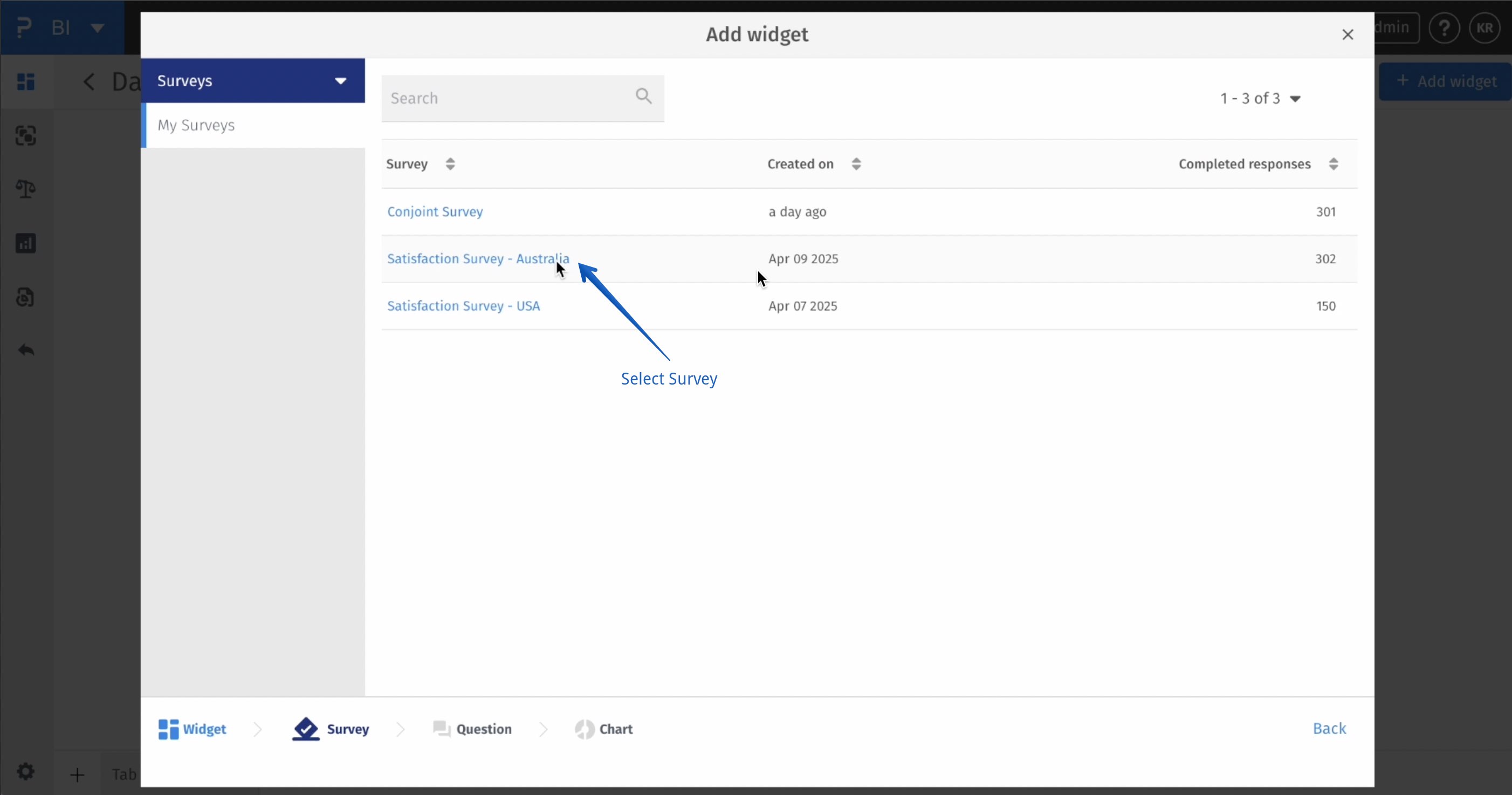The height and width of the screenshot is (795, 1512).
Task: Open the Conjoint Survey link
Action: click(435, 211)
